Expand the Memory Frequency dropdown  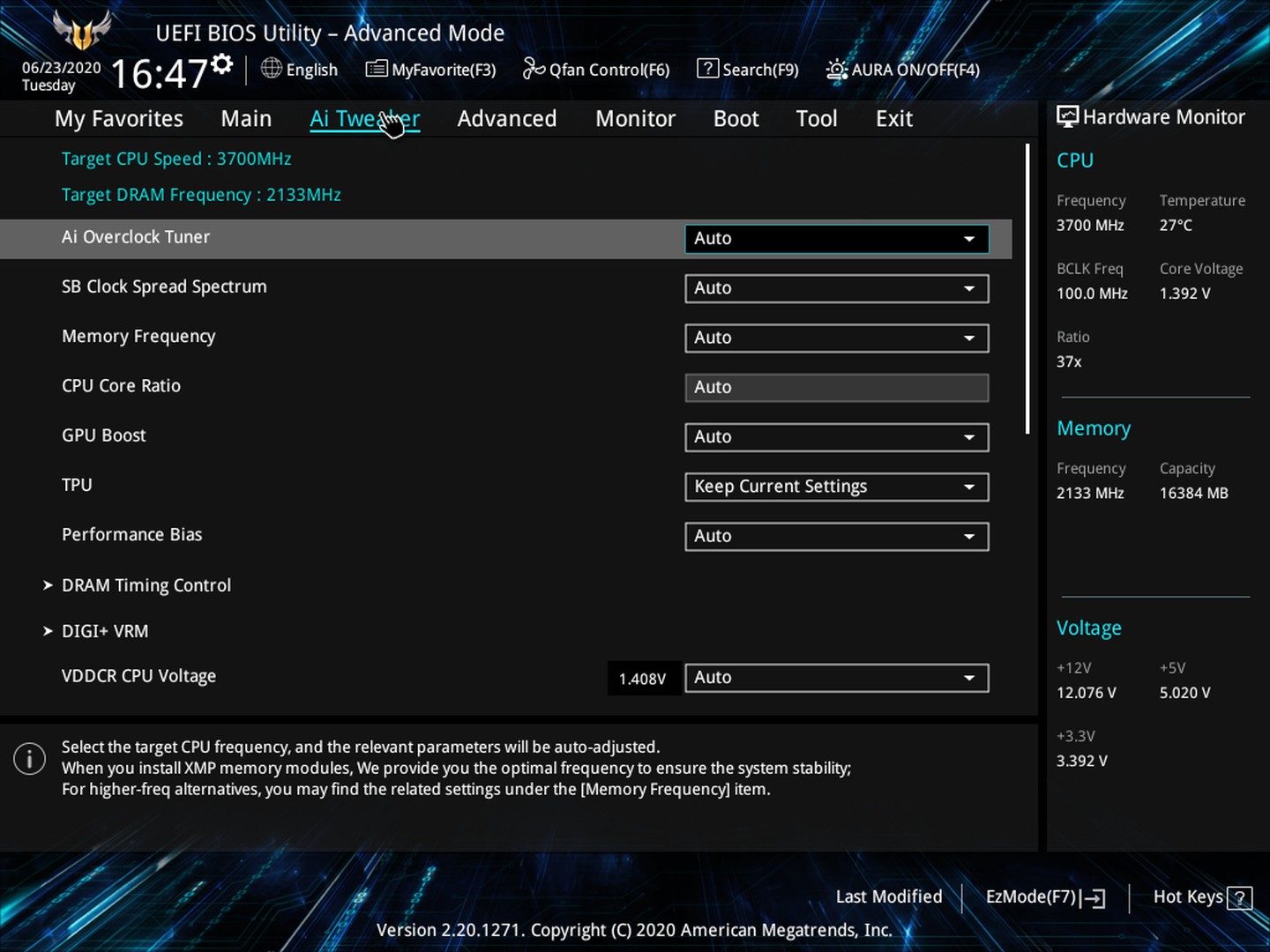coord(837,338)
